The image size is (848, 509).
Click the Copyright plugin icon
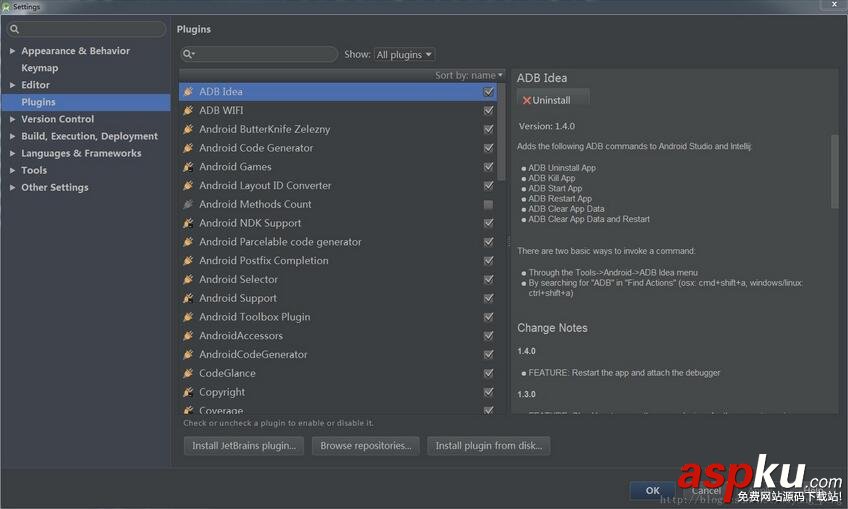coord(188,392)
